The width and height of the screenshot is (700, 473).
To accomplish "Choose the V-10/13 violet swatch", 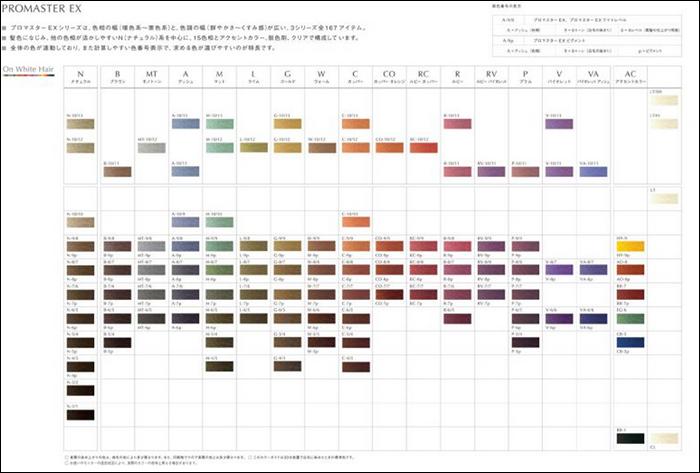I will click(x=559, y=124).
